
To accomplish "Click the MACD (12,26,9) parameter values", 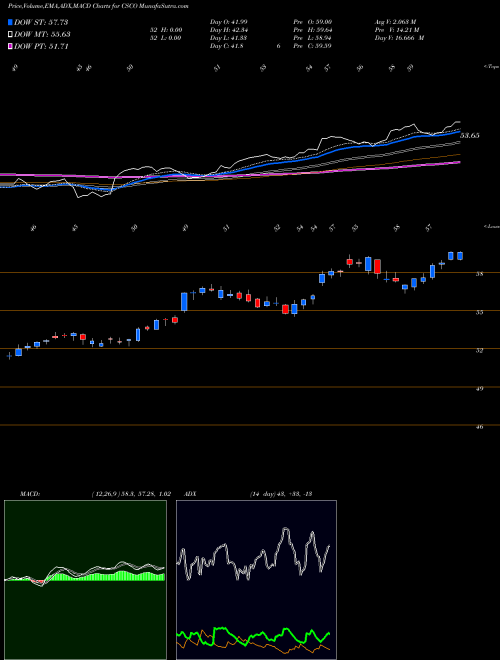I will [x=131, y=494].
